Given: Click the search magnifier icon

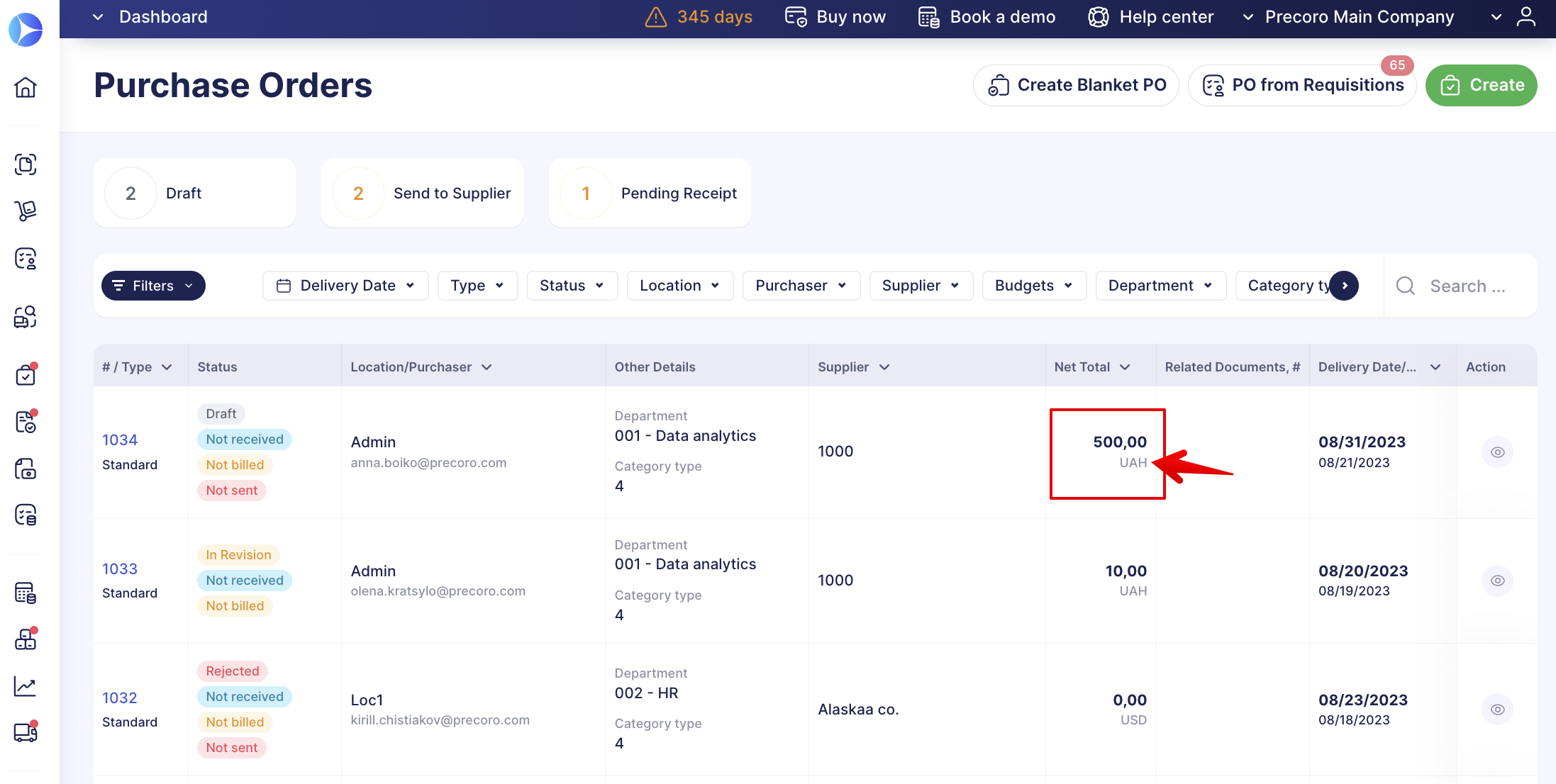Looking at the screenshot, I should [1406, 286].
